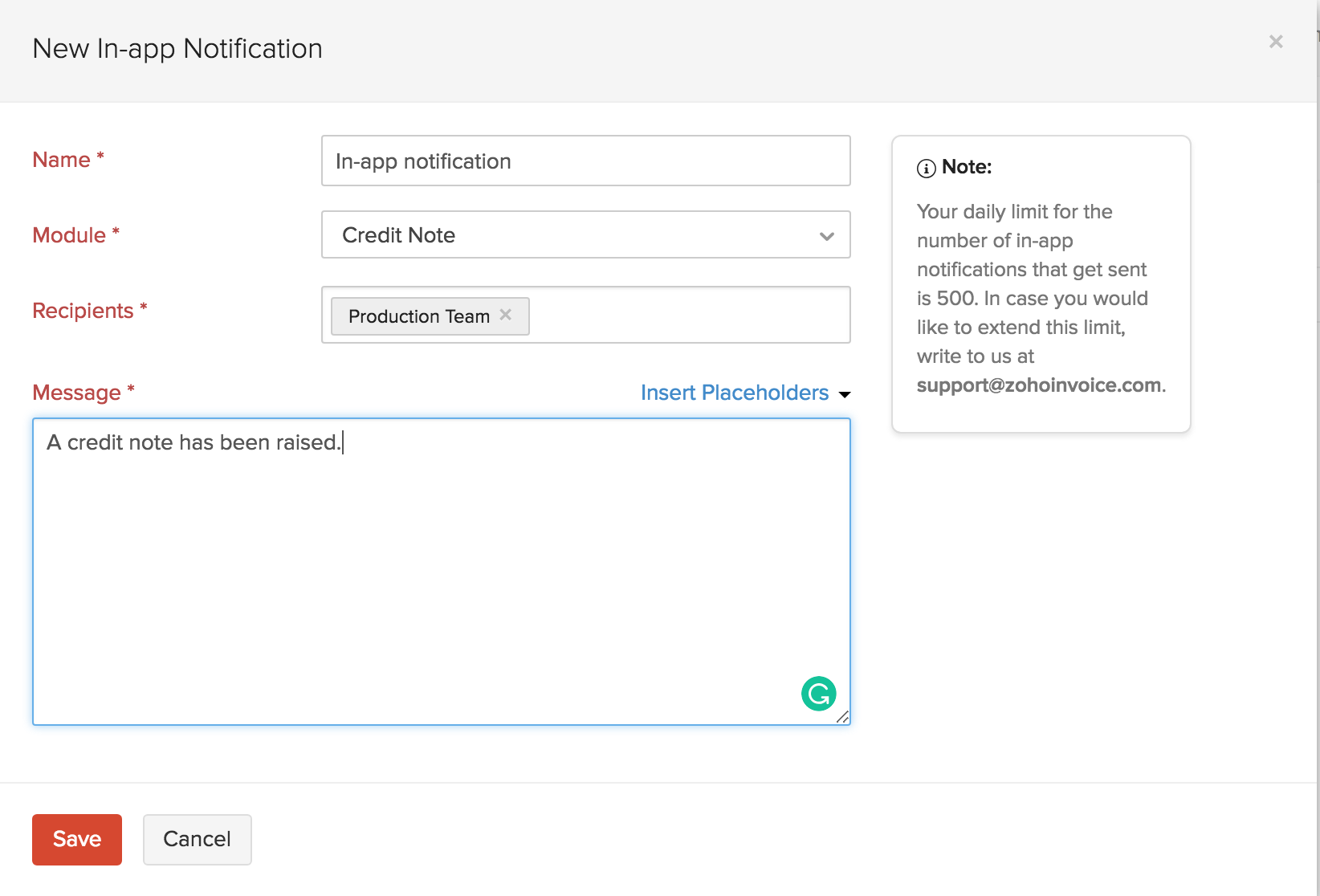This screenshot has height=896, width=1320.
Task: Click the Insert Placeholders link
Action: tap(734, 393)
